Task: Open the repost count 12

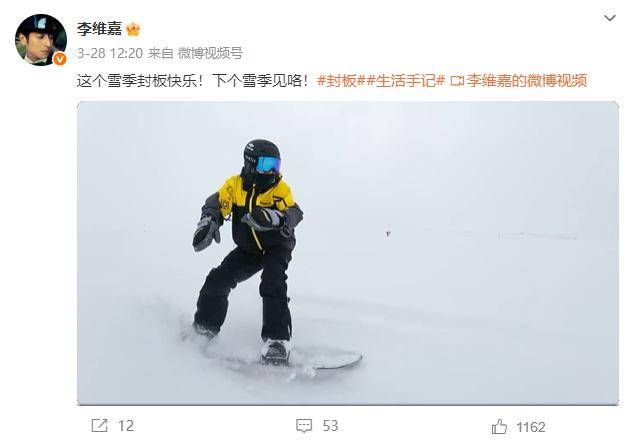Action: coord(126,426)
